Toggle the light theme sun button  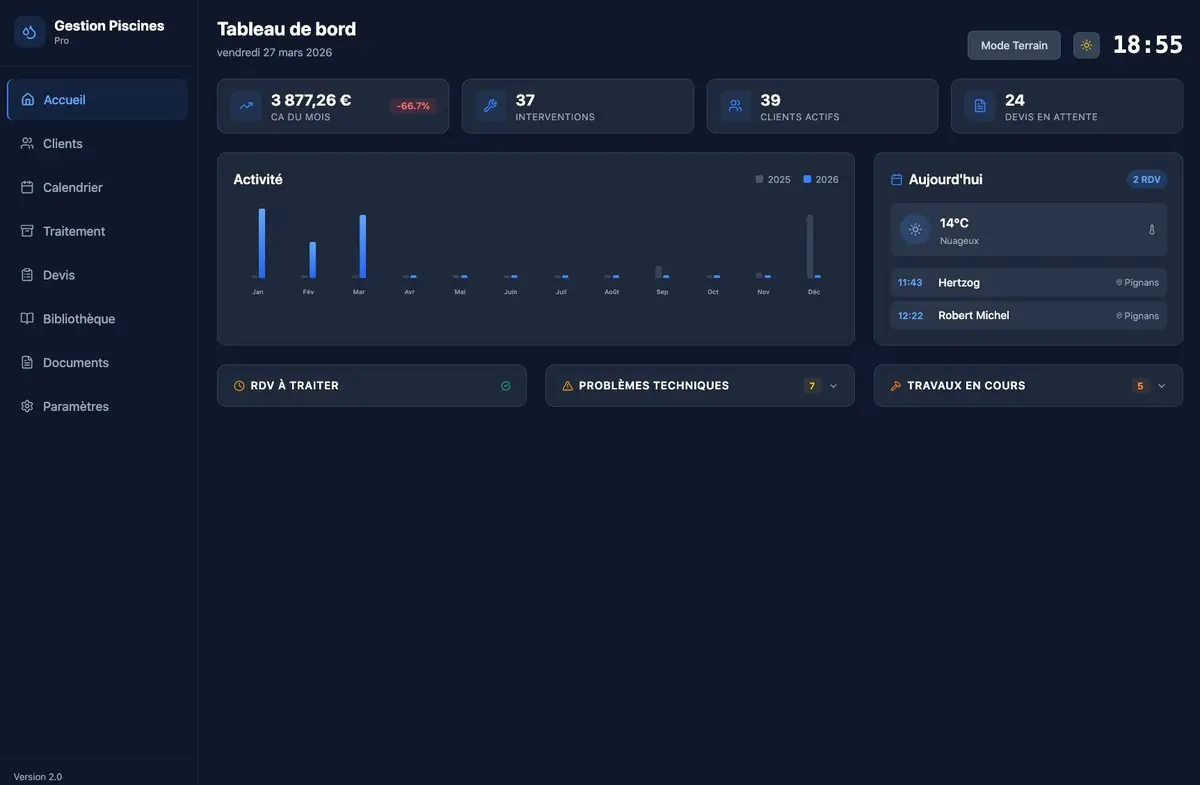(1086, 45)
